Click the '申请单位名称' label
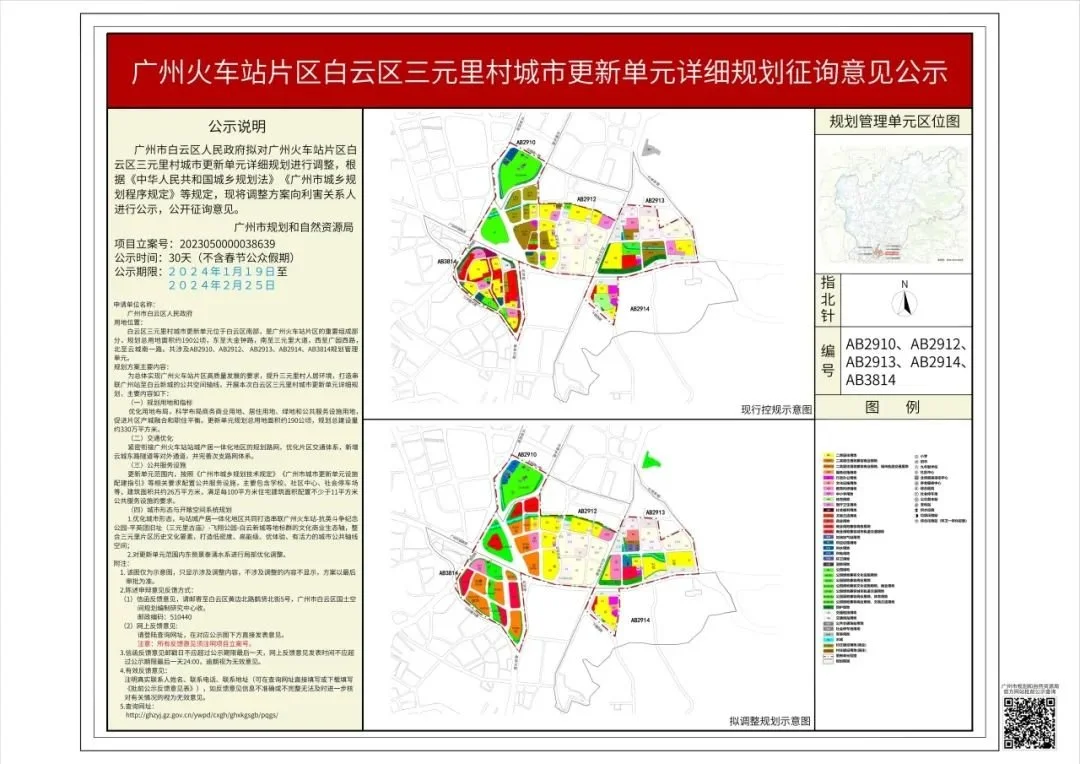1080x764 pixels. (135, 304)
